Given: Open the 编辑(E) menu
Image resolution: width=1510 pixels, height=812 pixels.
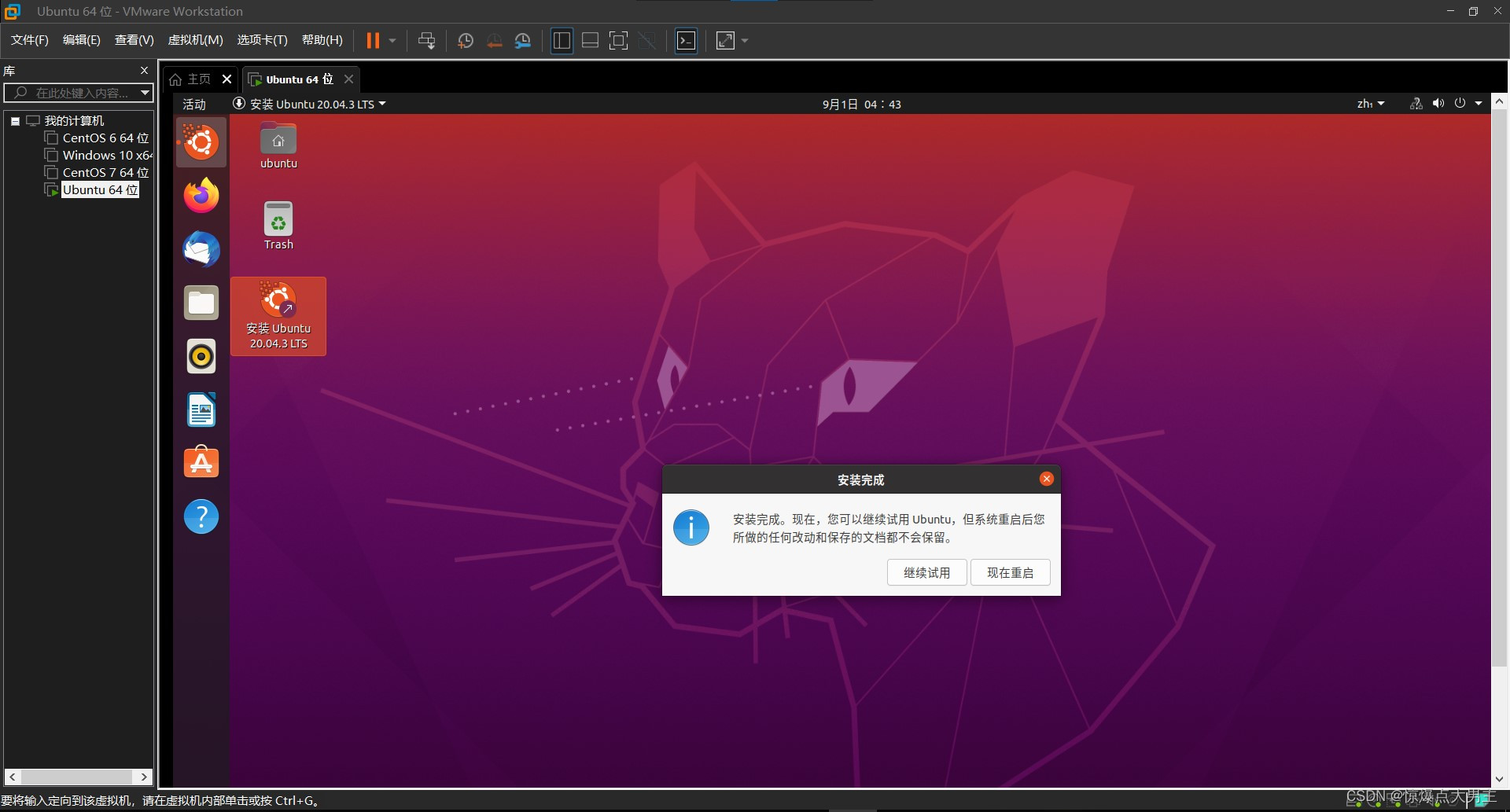Looking at the screenshot, I should click(82, 40).
